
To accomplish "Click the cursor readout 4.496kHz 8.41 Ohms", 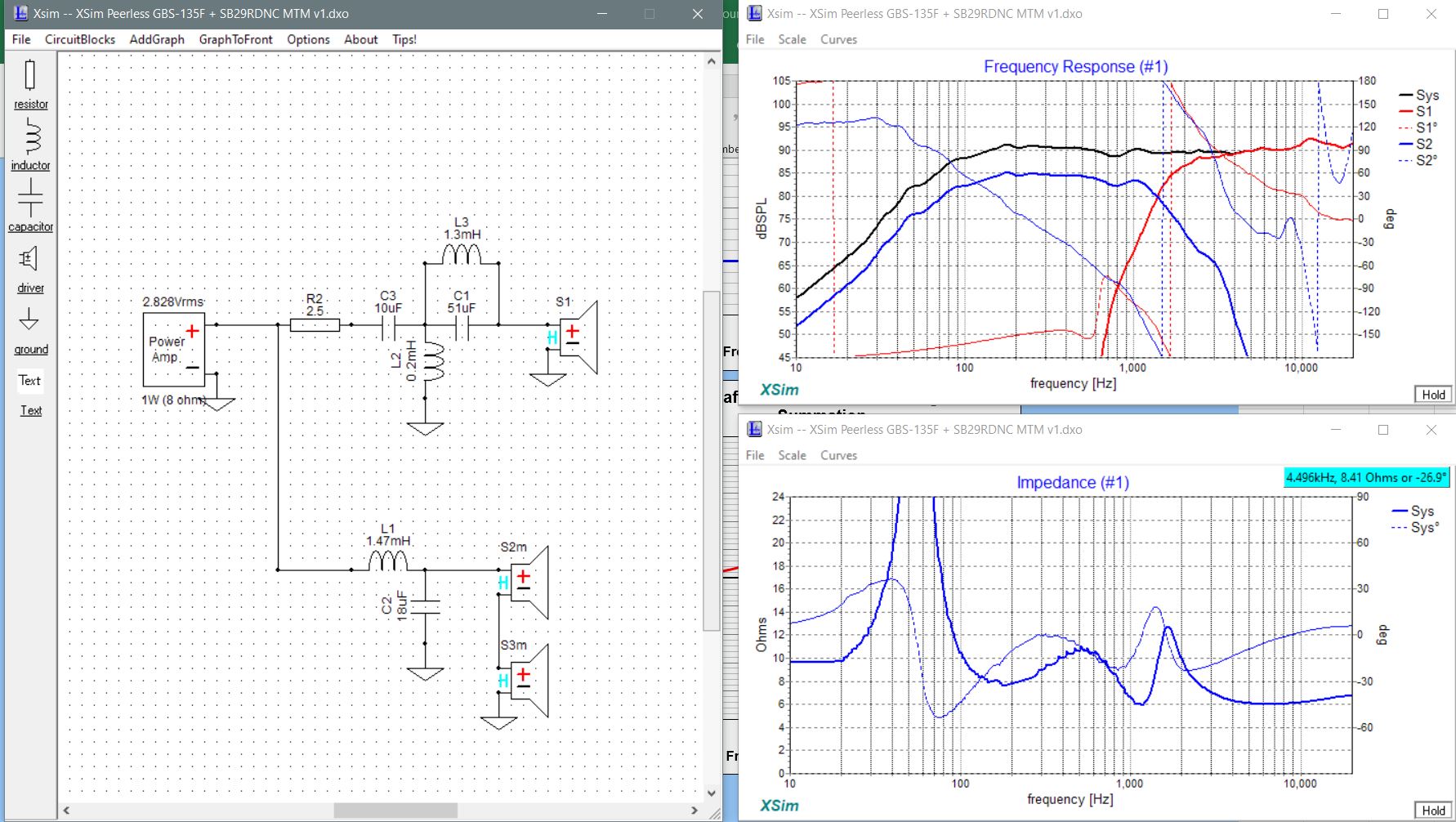I will click(x=1366, y=477).
